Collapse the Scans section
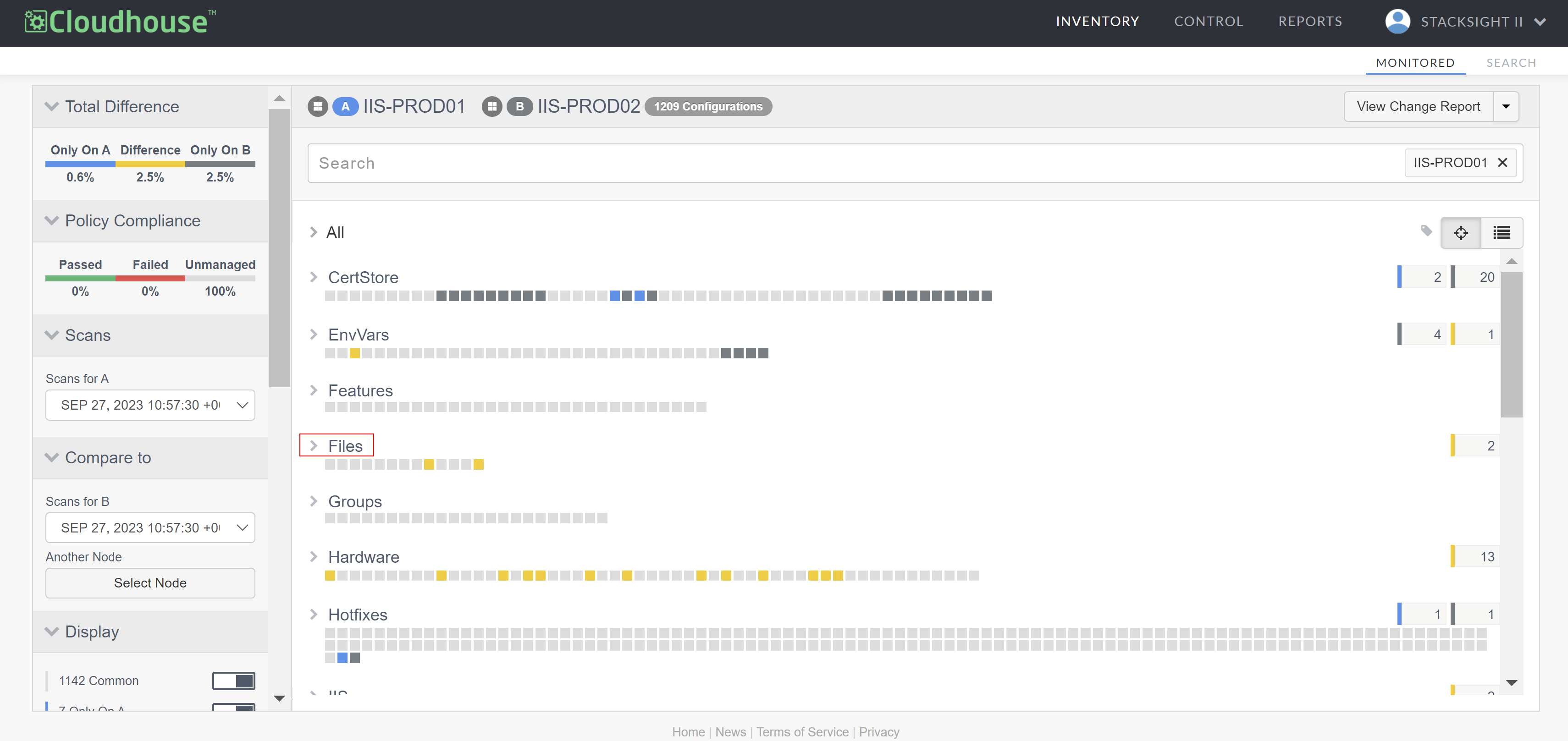1568x741 pixels. pyautogui.click(x=52, y=335)
